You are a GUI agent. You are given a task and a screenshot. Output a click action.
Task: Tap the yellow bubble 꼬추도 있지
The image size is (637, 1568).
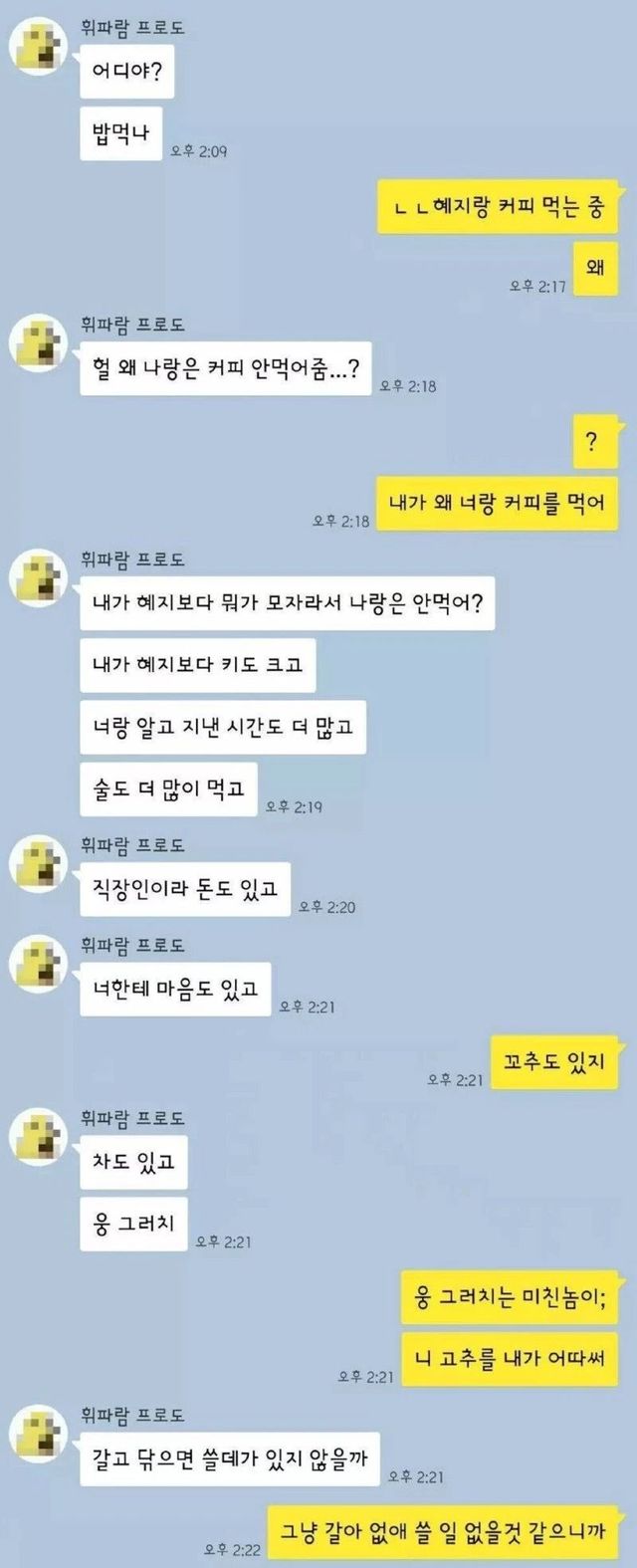pos(555,1062)
